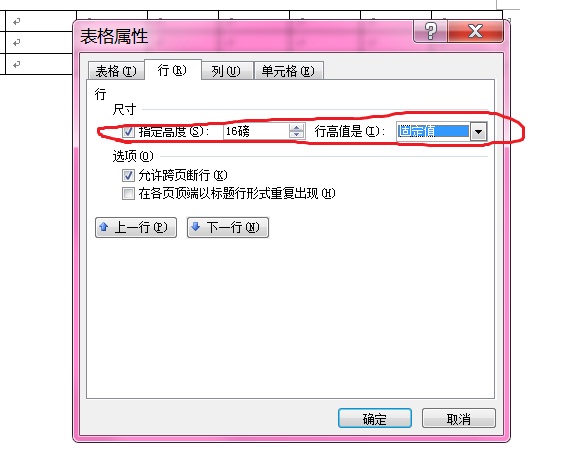Click the 取消 button

tap(459, 418)
